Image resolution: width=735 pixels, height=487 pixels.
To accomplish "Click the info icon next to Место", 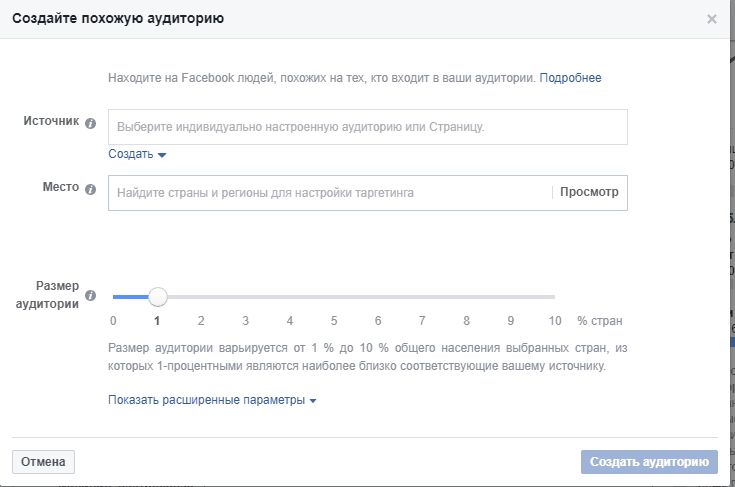I will point(90,189).
